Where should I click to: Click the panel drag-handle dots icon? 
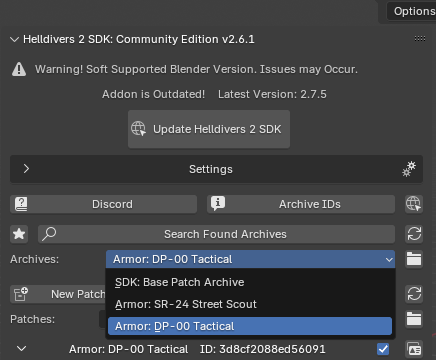click(x=420, y=39)
